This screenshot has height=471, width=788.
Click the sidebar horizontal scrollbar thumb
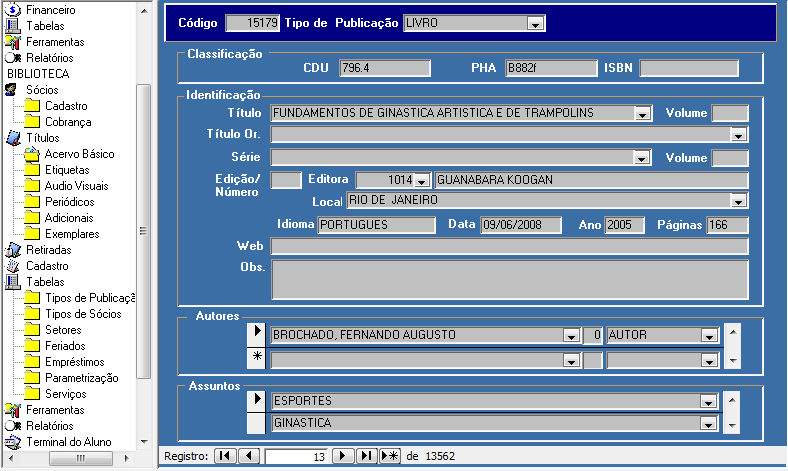click(80, 458)
